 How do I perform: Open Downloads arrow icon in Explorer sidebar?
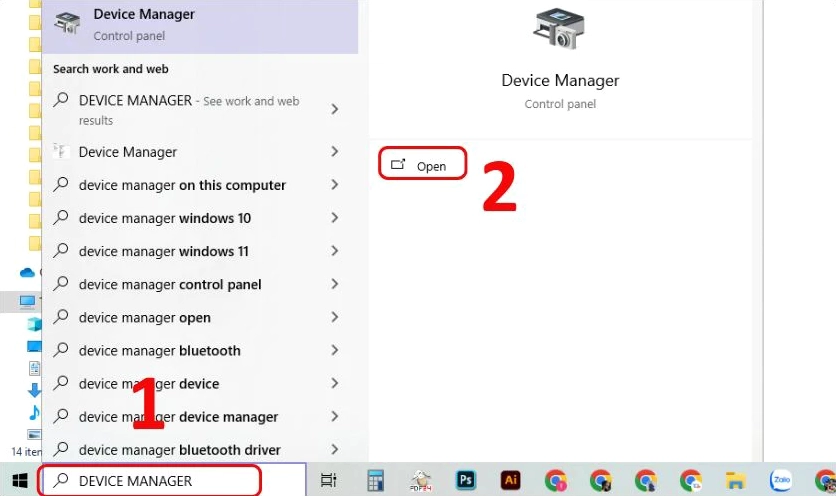click(34, 390)
